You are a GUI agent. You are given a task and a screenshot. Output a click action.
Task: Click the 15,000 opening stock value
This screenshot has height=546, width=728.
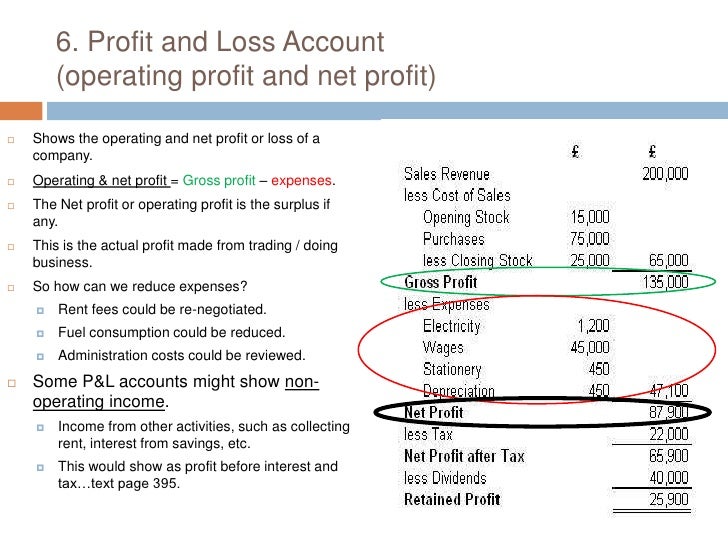pyautogui.click(x=590, y=217)
